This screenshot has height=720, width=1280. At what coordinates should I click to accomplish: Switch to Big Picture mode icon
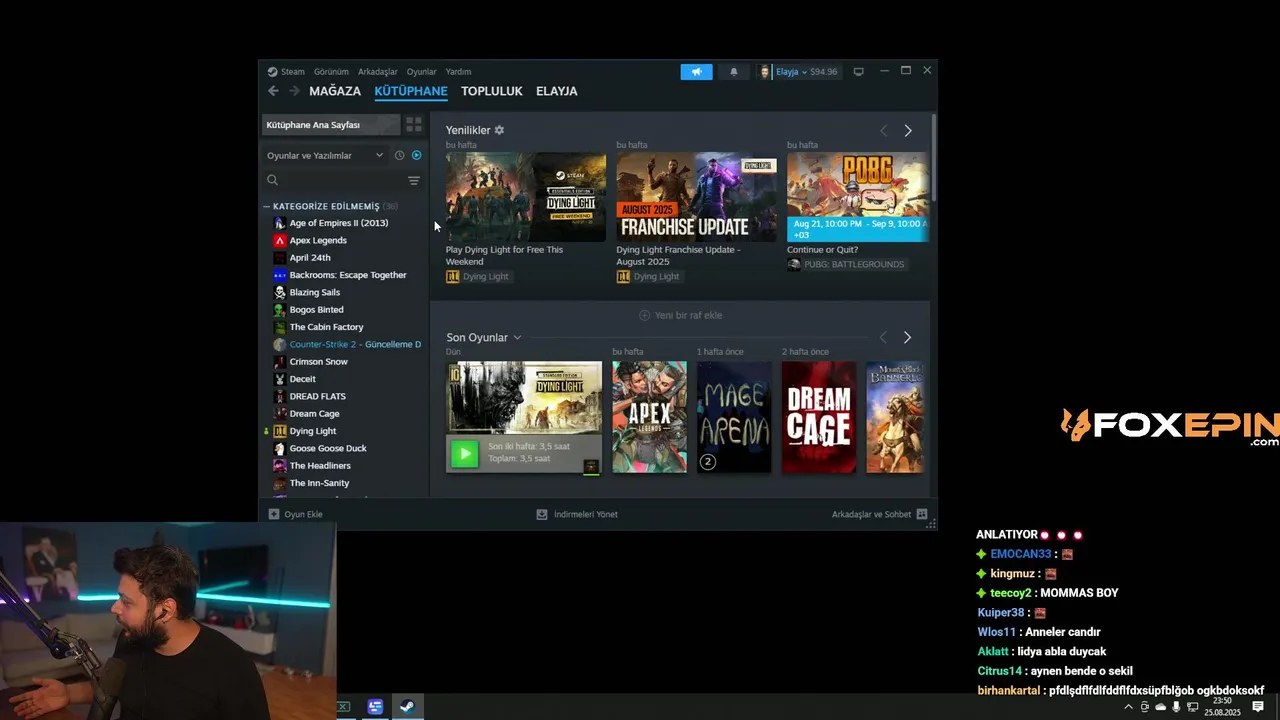coord(858,72)
